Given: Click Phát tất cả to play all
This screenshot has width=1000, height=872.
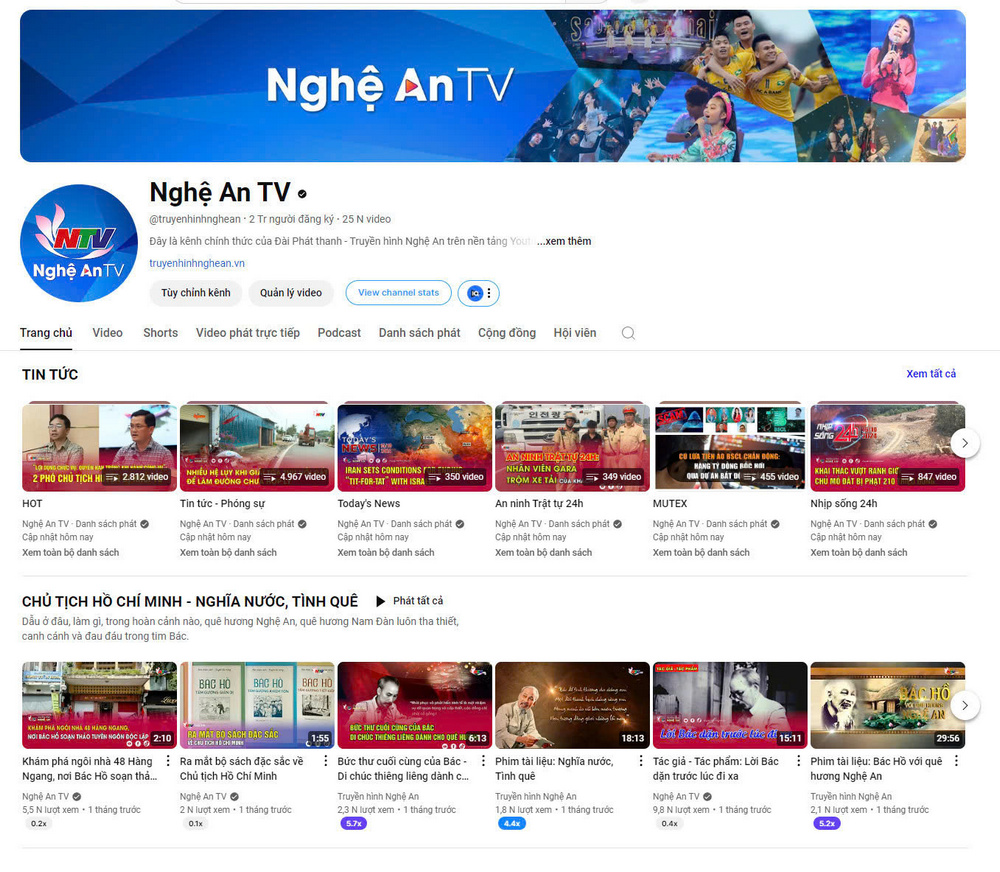Looking at the screenshot, I should [409, 601].
